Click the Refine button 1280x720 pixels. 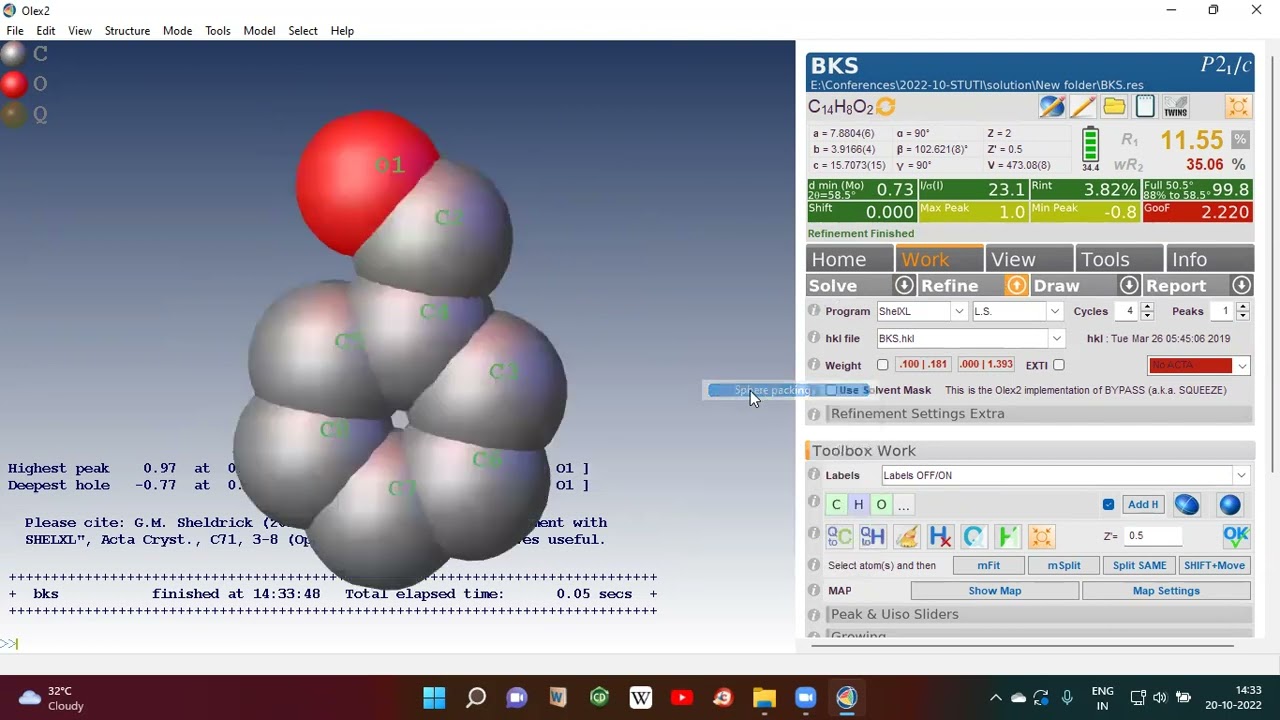960,286
